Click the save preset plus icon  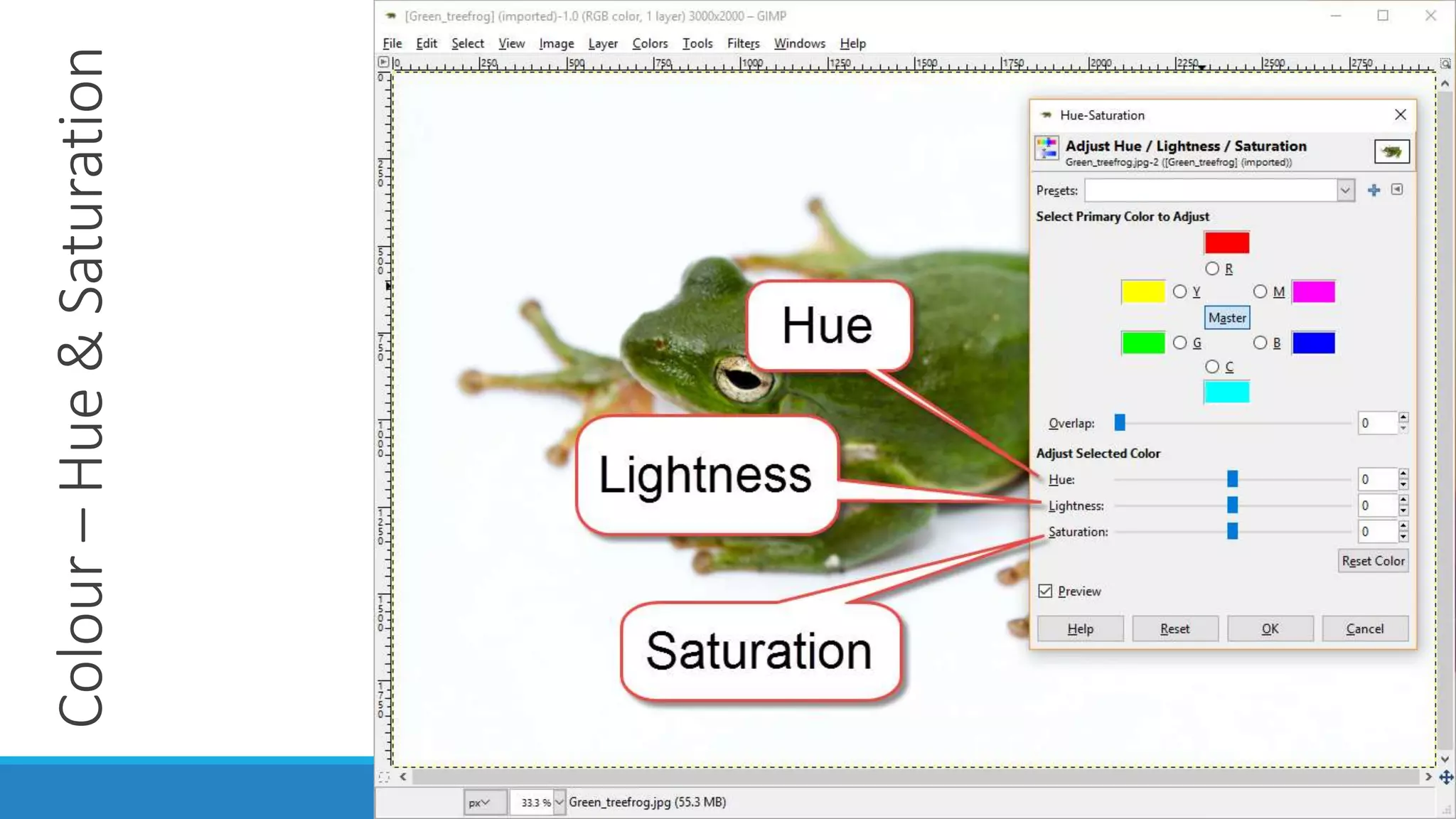1374,190
